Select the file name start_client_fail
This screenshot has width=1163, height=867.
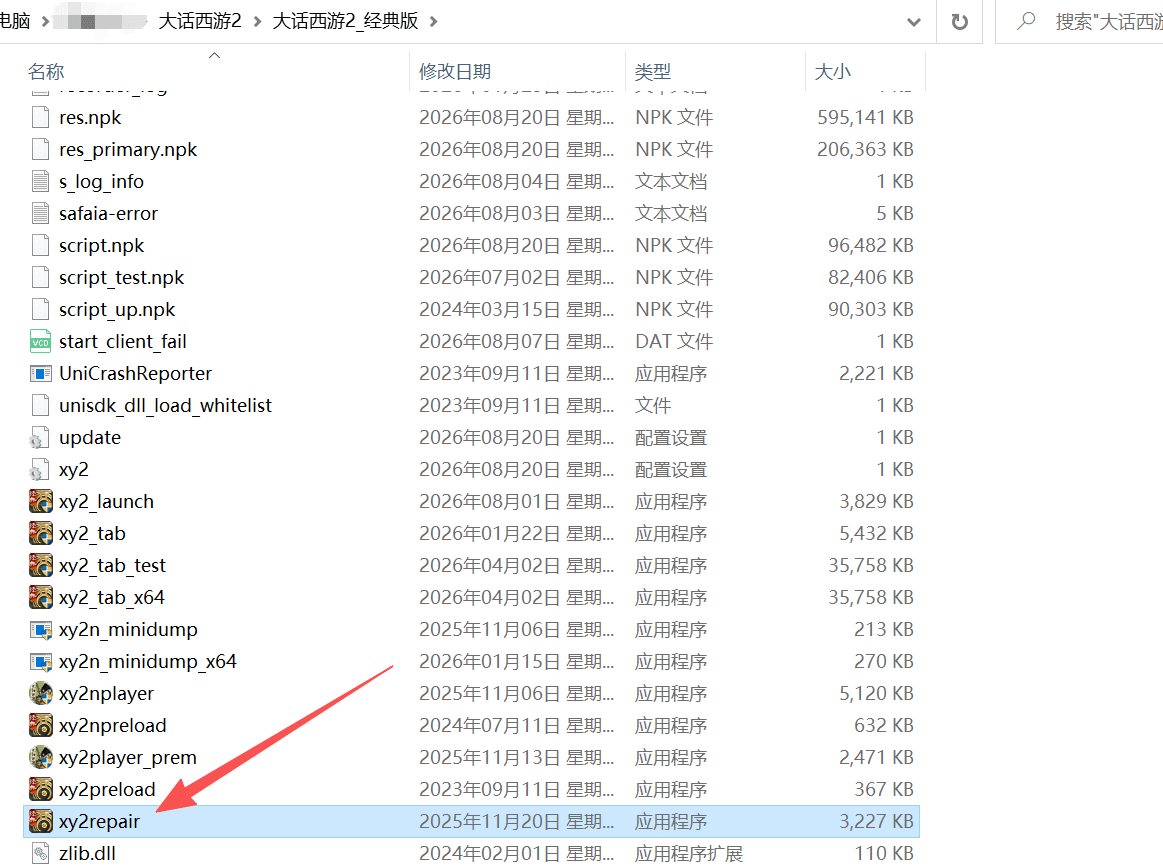tap(122, 341)
